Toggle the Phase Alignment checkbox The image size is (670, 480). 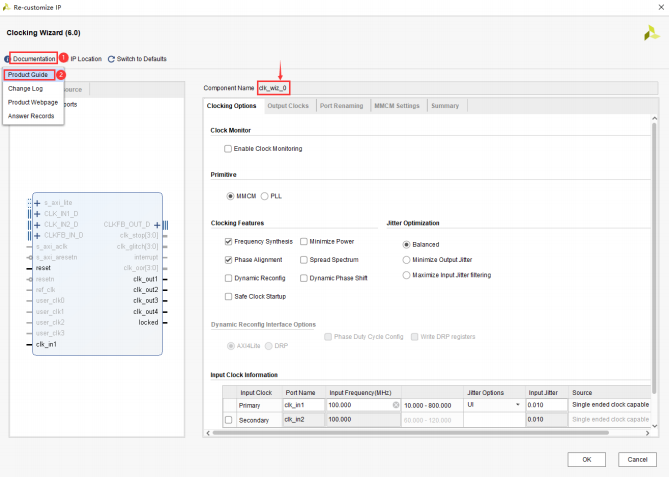pos(229,260)
